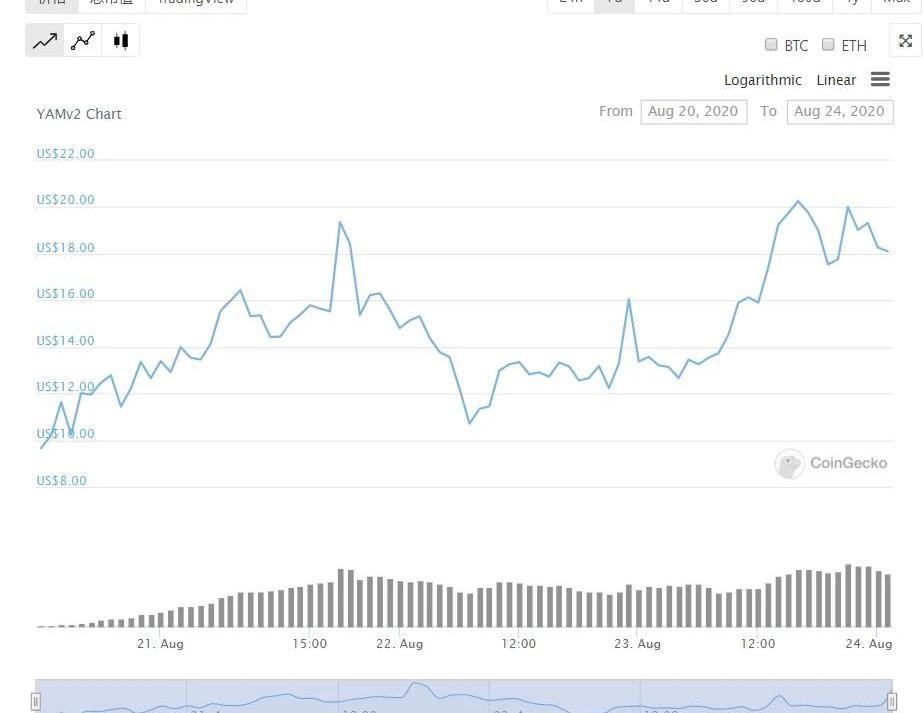Switch chart scale to Linear
The height and width of the screenshot is (713, 923).
[x=836, y=80]
